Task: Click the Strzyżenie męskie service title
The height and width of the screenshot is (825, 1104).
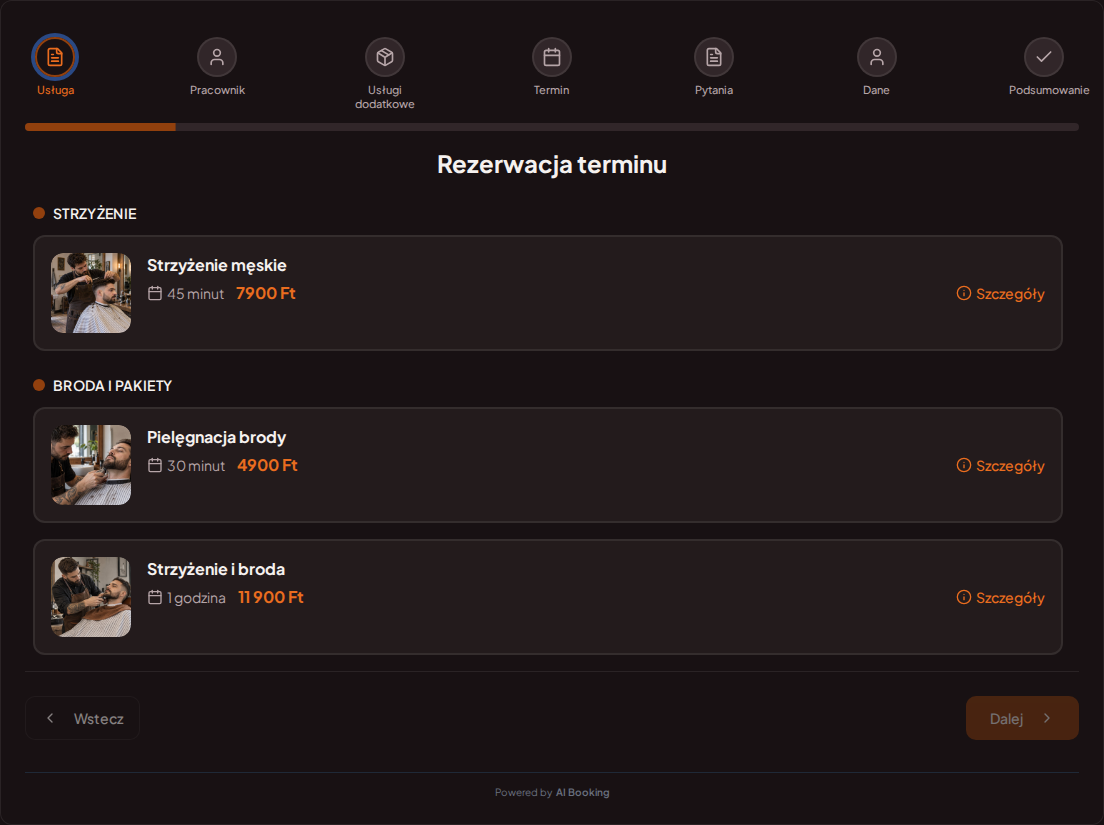Action: (x=216, y=265)
